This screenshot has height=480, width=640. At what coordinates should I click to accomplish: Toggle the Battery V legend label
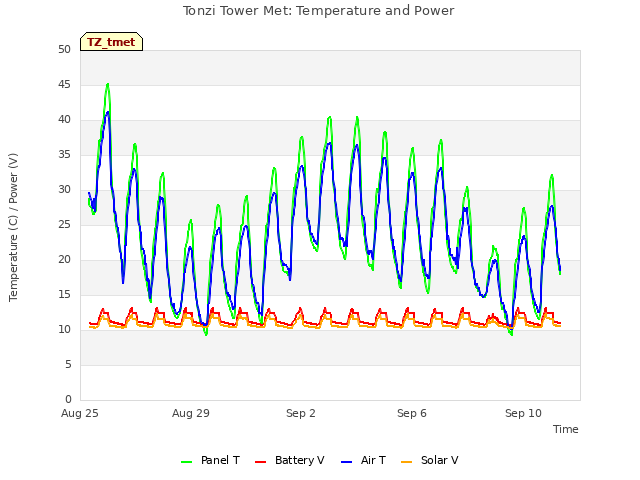[300, 460]
